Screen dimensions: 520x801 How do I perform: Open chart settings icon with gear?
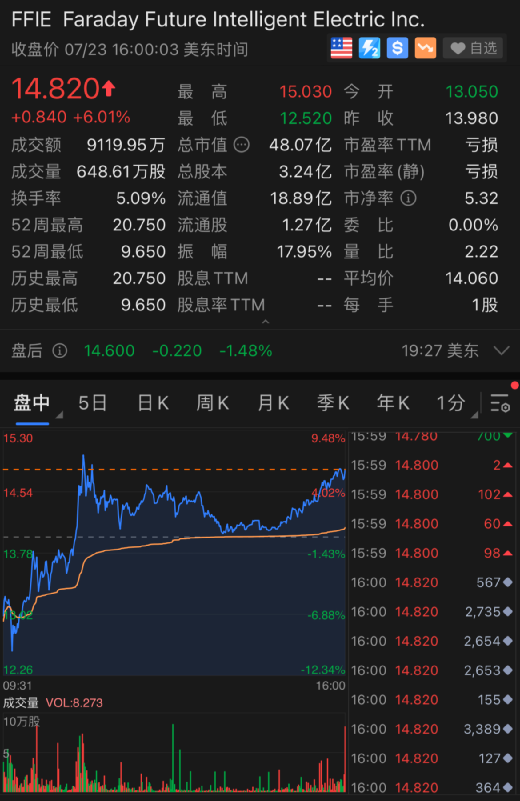[x=500, y=403]
